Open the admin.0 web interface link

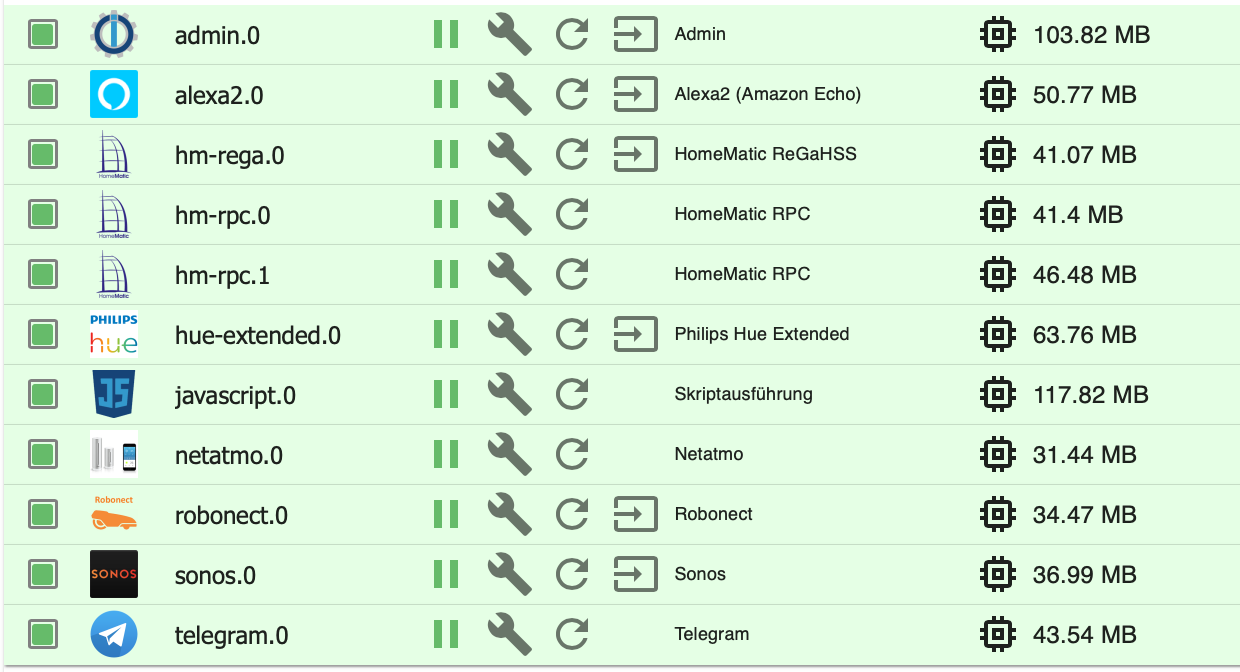635,35
